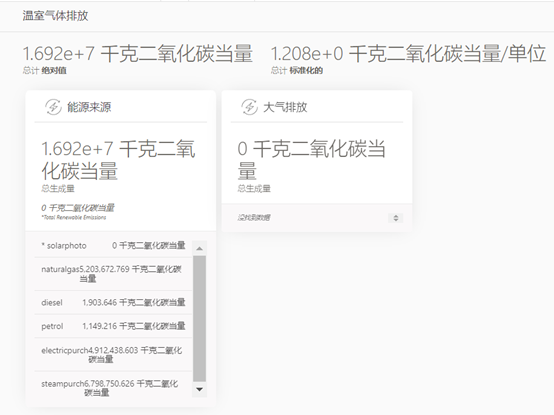Click the 总生成量 label in 能源来源 card
This screenshot has height=415, width=554.
click(x=58, y=188)
